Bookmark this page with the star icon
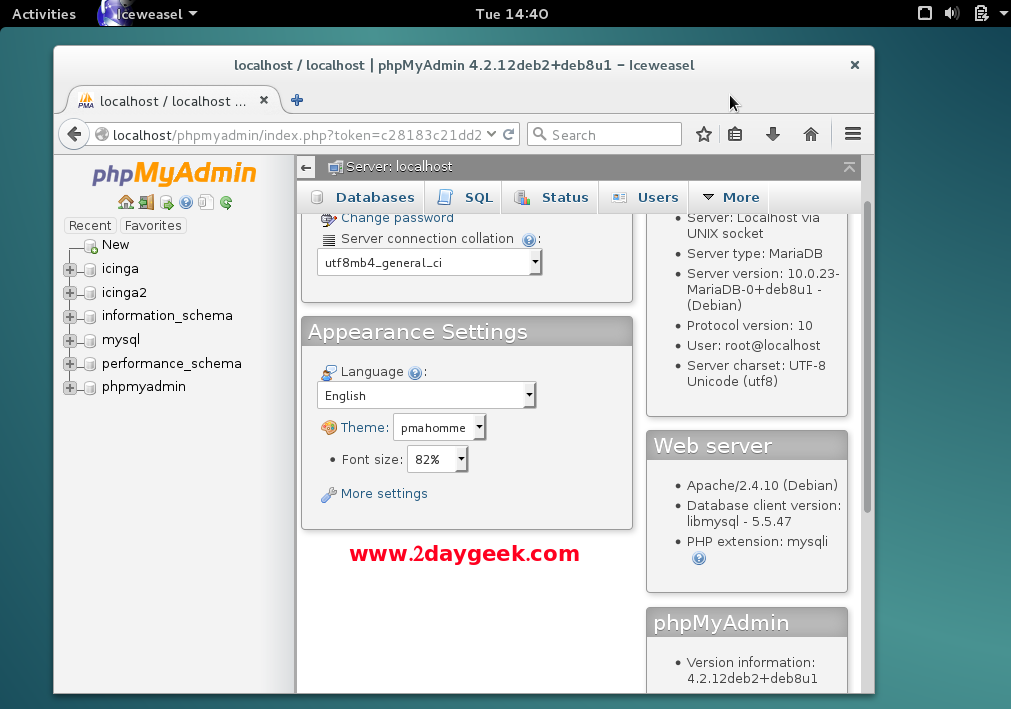The image size is (1011, 709). [x=703, y=134]
